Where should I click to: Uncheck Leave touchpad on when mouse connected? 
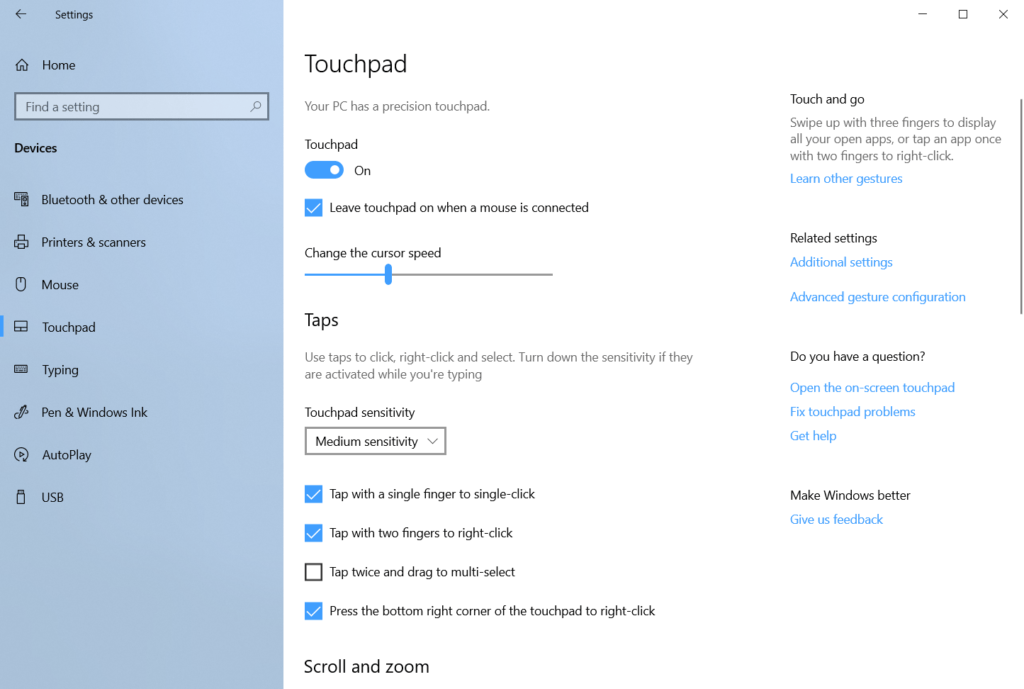pyautogui.click(x=313, y=208)
